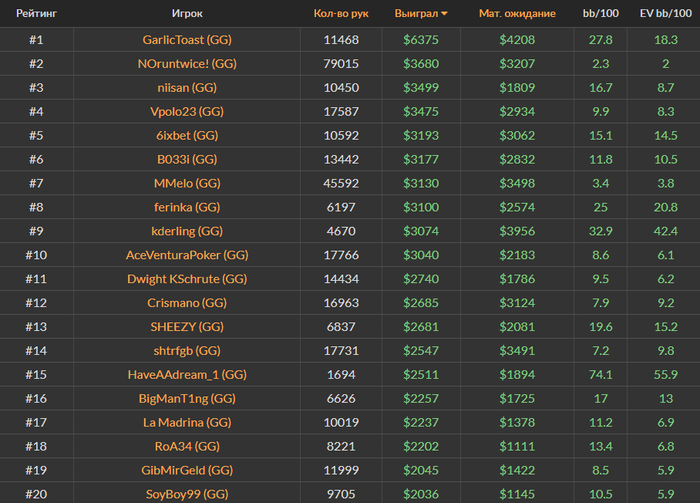Sort by Мат. ожидание column header
This screenshot has width=700, height=503.
pyautogui.click(x=517, y=13)
